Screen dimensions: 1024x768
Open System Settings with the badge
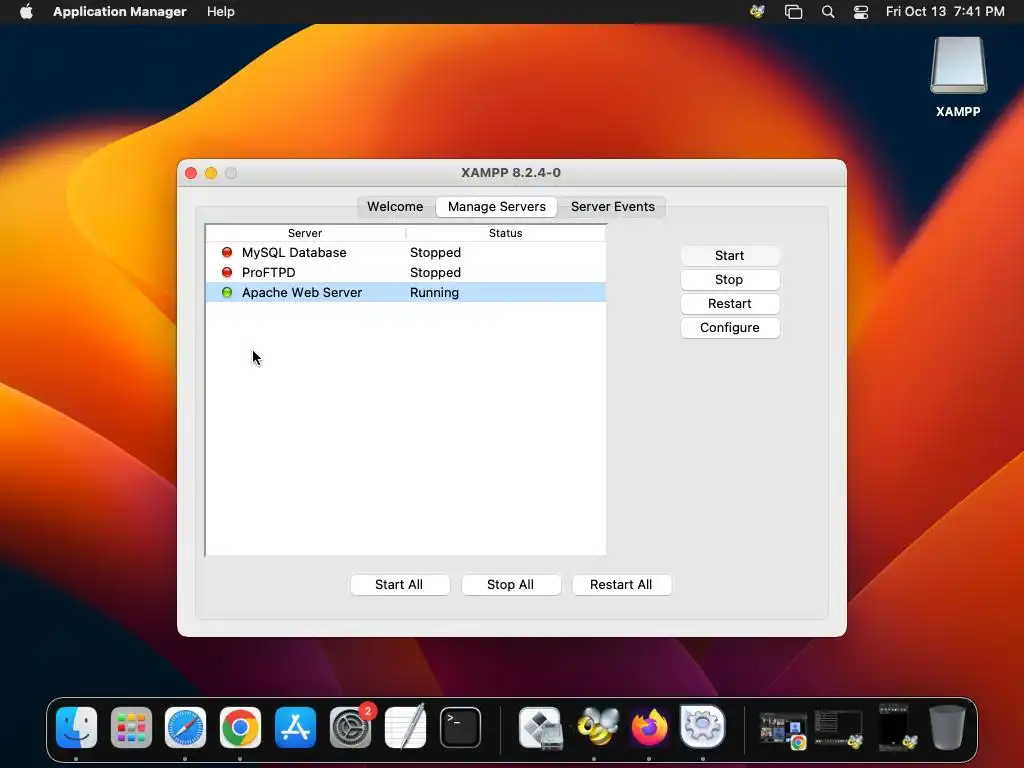[x=351, y=728]
